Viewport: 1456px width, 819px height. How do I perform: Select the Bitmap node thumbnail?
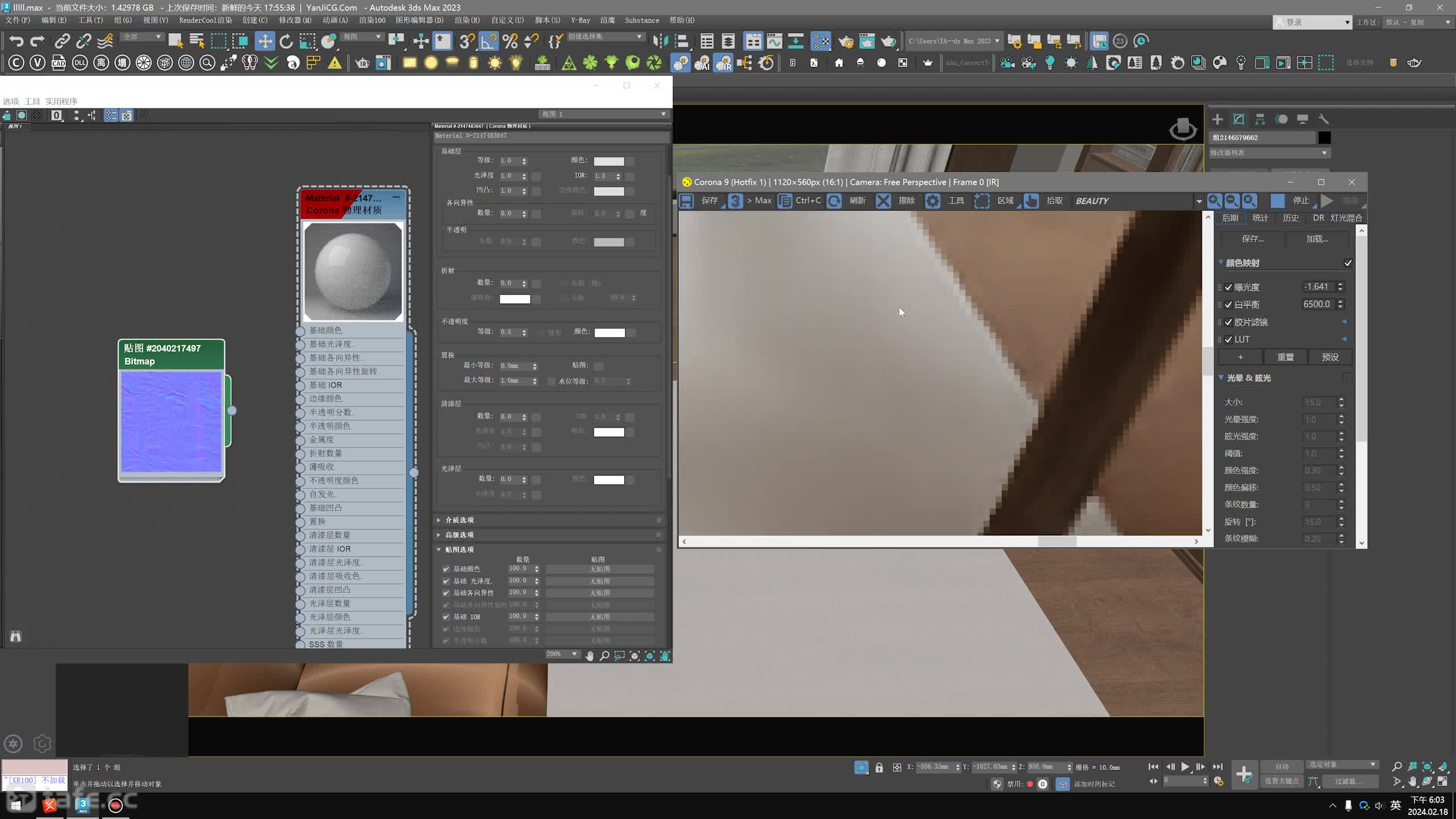[171, 422]
